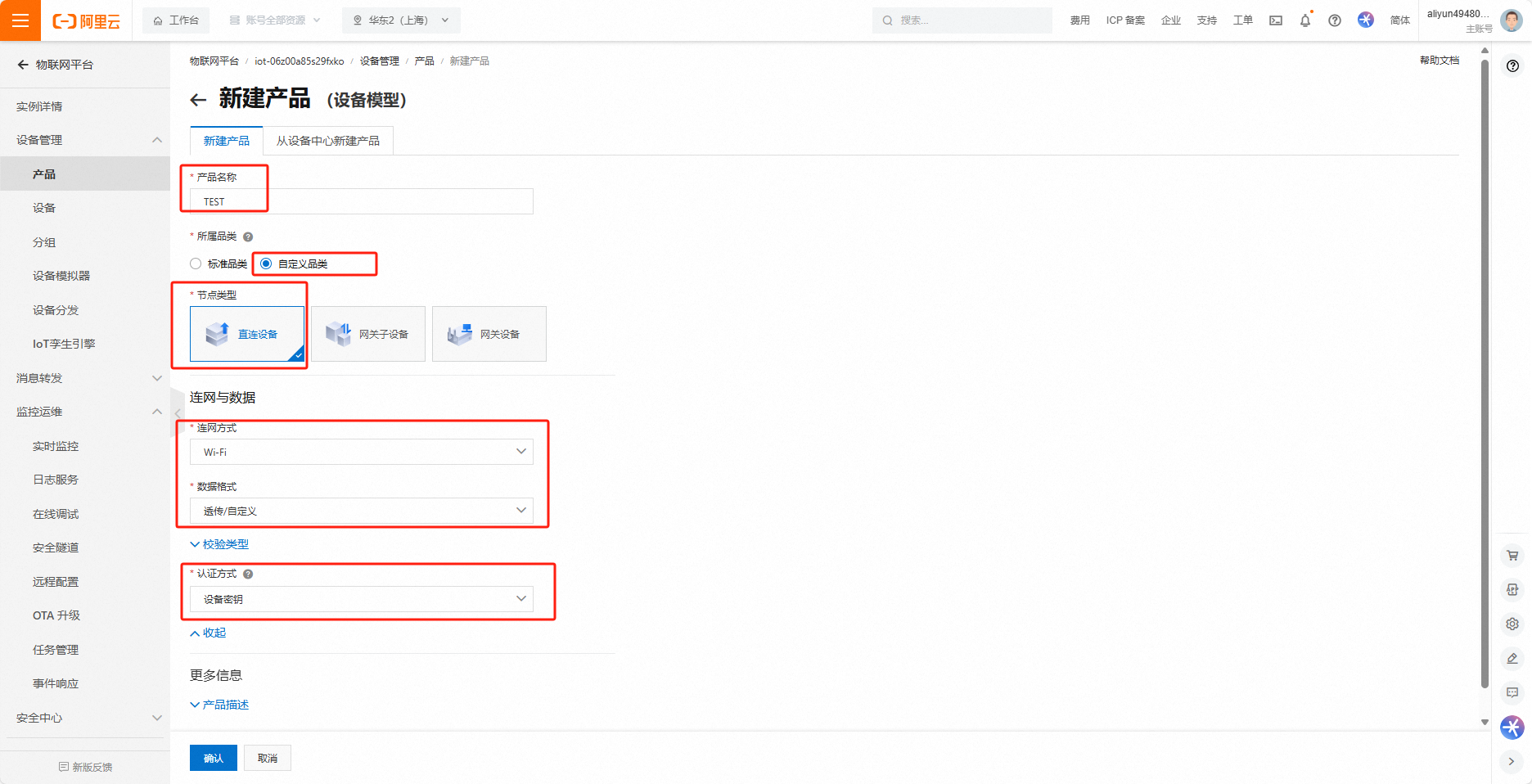The image size is (1532, 784).
Task: Open Cloud Shell terminal icon
Action: (1276, 20)
